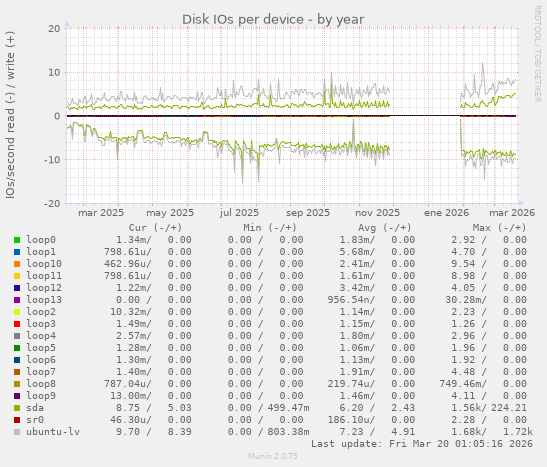
Task: Click the chart title Disk IOs per device
Action: point(273,19)
